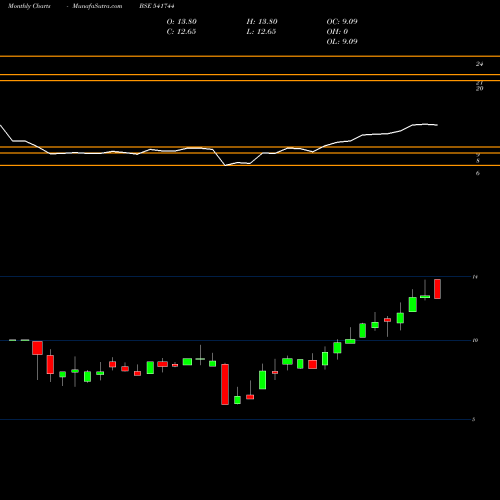Select the OC: 9.09 reading

342,22
